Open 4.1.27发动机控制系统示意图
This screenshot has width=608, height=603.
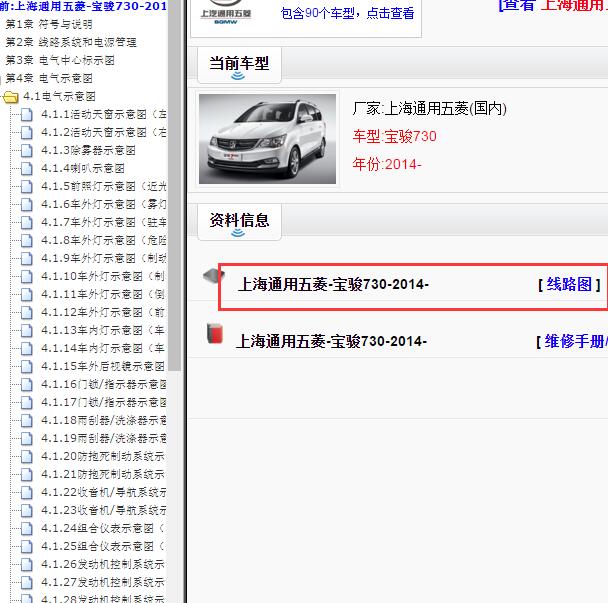103,582
